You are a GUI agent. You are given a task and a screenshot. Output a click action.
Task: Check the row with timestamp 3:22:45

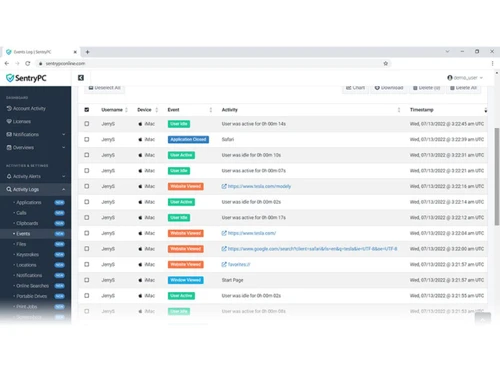[87, 124]
